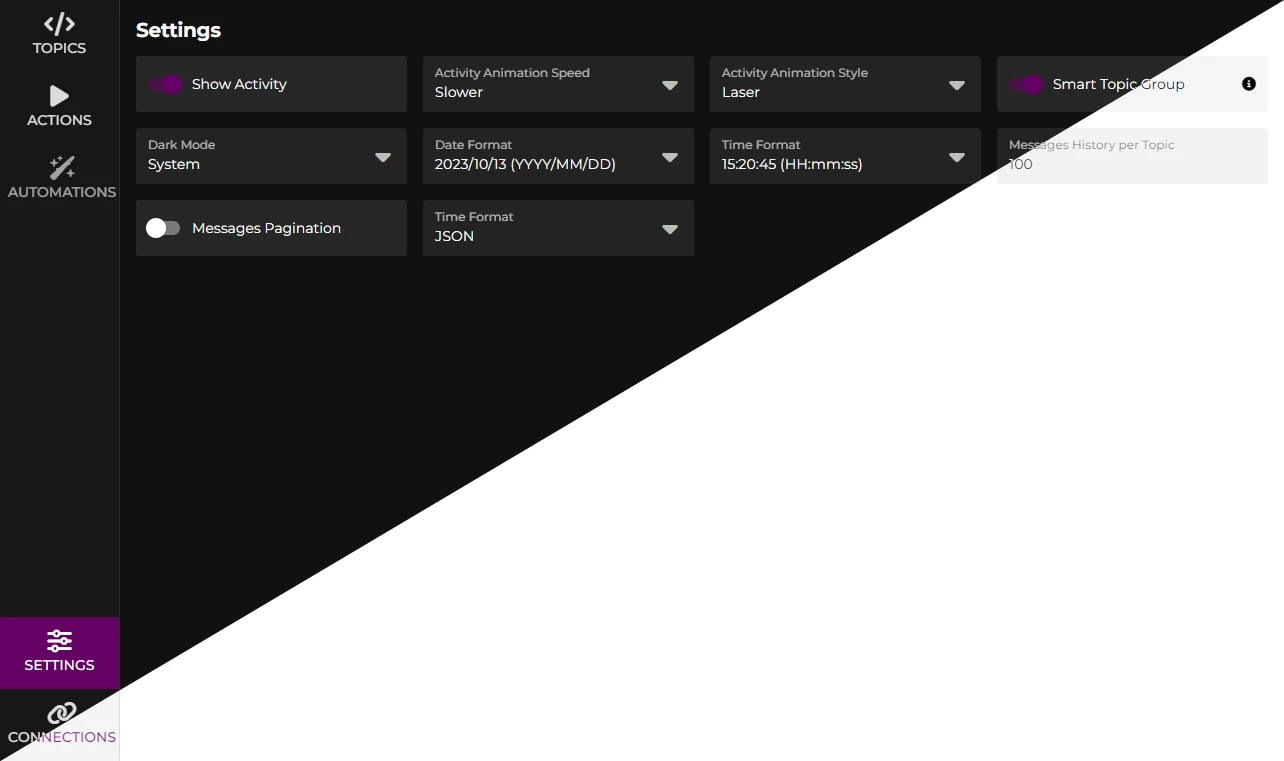Switch to the AUTOMATIONS sidebar label
The height and width of the screenshot is (761, 1284).
(62, 192)
